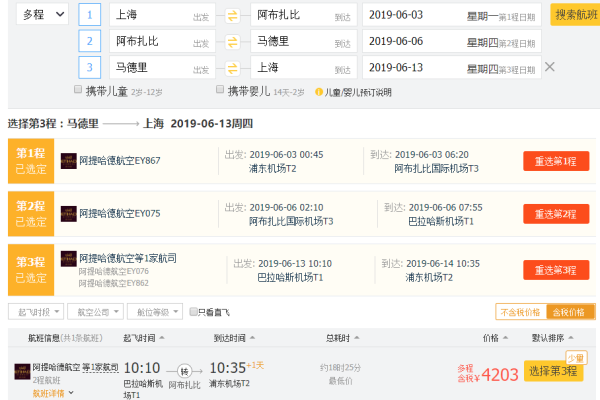Click Etihad logo in segment 2 row
This screenshot has width=600, height=400.
pyautogui.click(x=68, y=214)
